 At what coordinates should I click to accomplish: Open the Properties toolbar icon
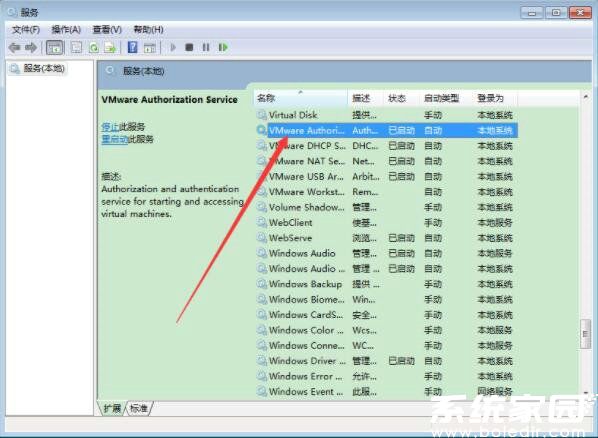[x=76, y=48]
